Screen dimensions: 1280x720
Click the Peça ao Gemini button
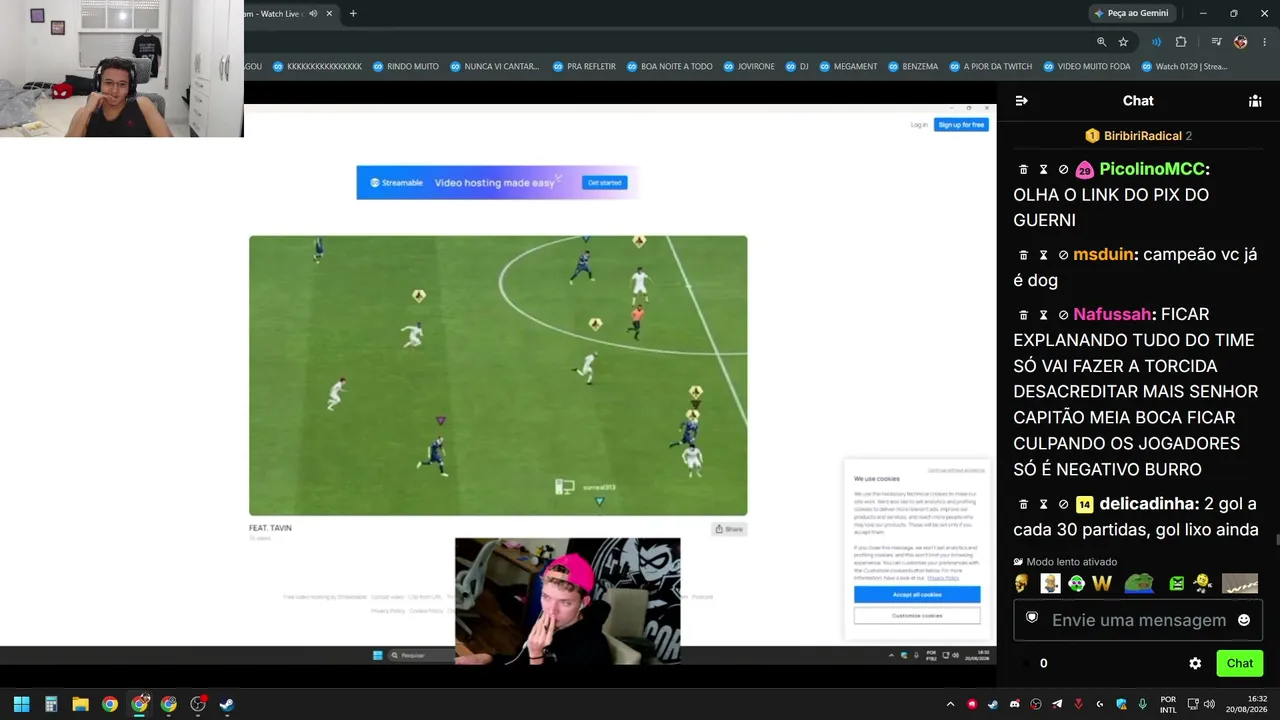pos(1131,14)
